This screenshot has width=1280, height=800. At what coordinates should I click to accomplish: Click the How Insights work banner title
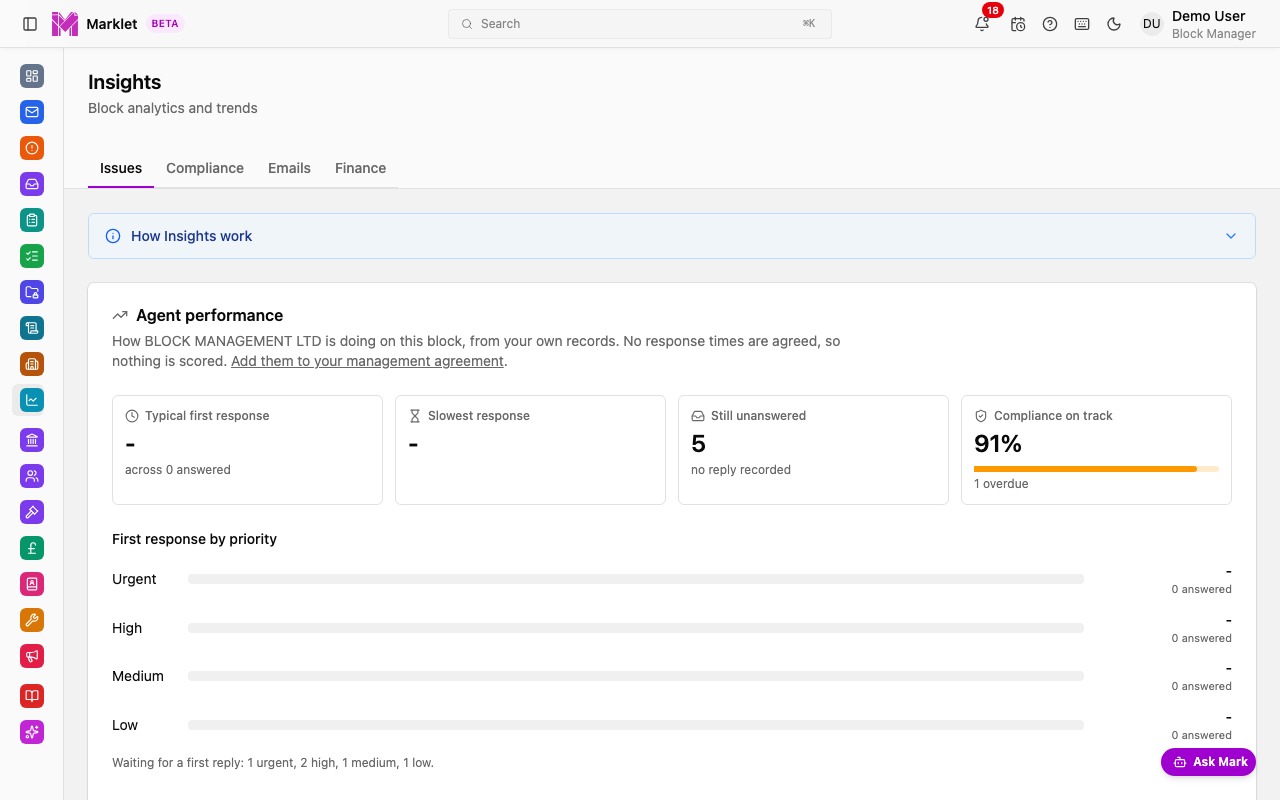191,236
